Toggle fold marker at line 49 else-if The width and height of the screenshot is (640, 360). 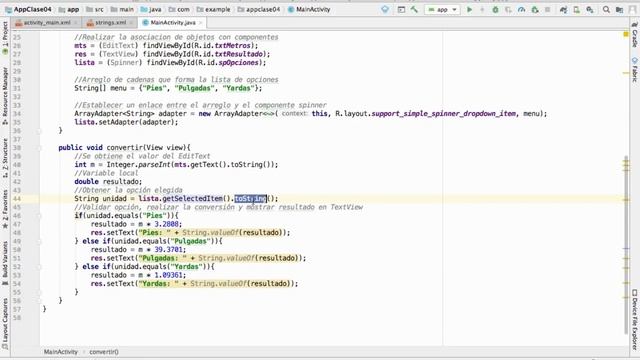(x=40, y=241)
